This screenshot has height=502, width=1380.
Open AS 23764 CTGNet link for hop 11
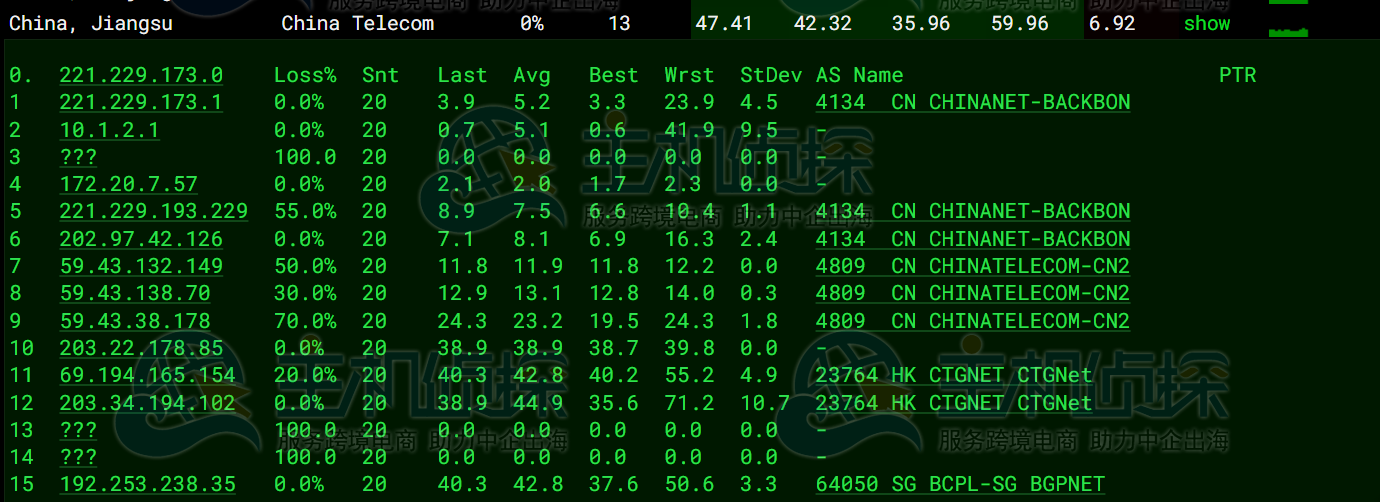(954, 375)
